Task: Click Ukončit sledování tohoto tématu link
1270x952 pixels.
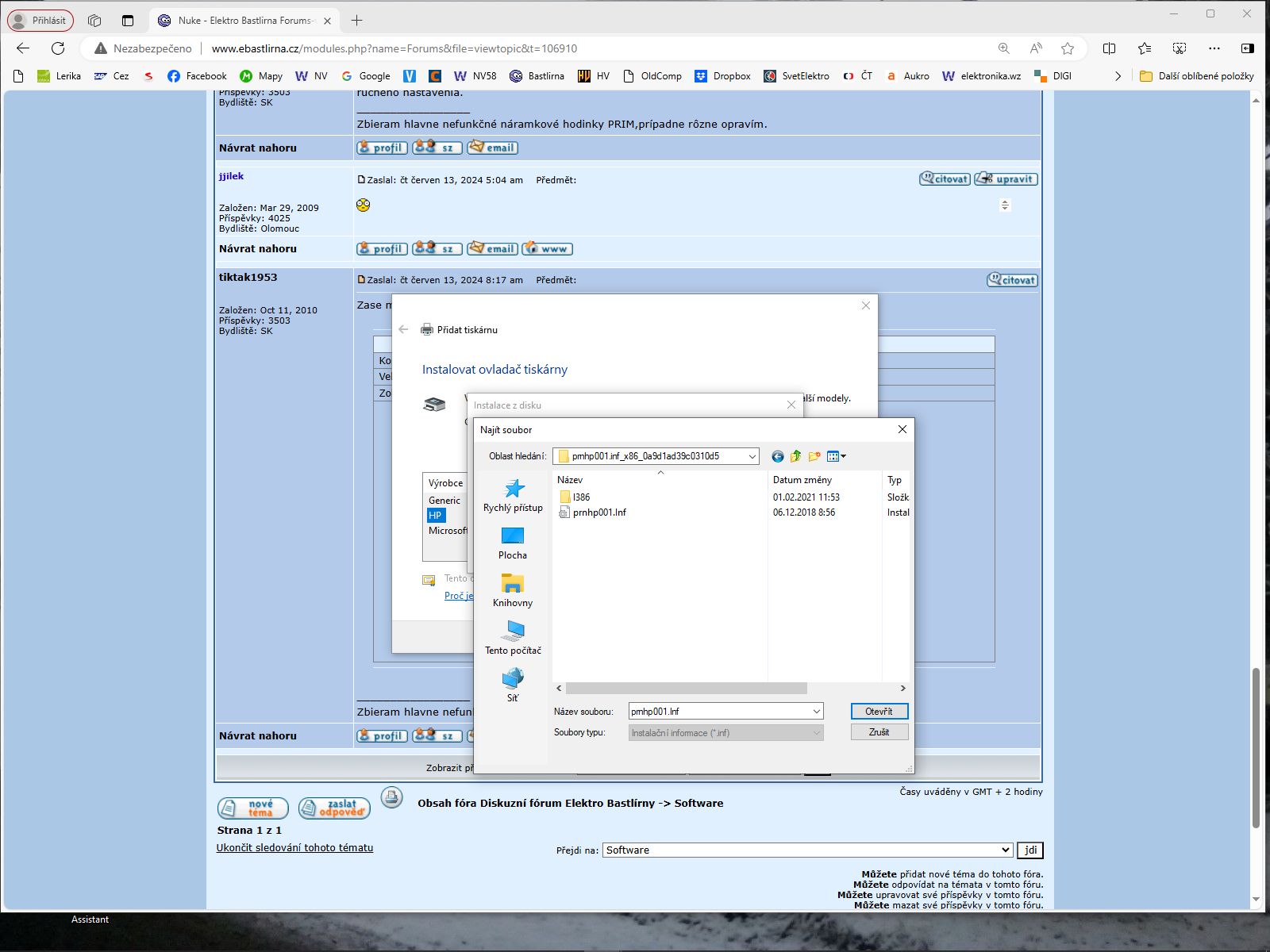Action: tap(294, 847)
